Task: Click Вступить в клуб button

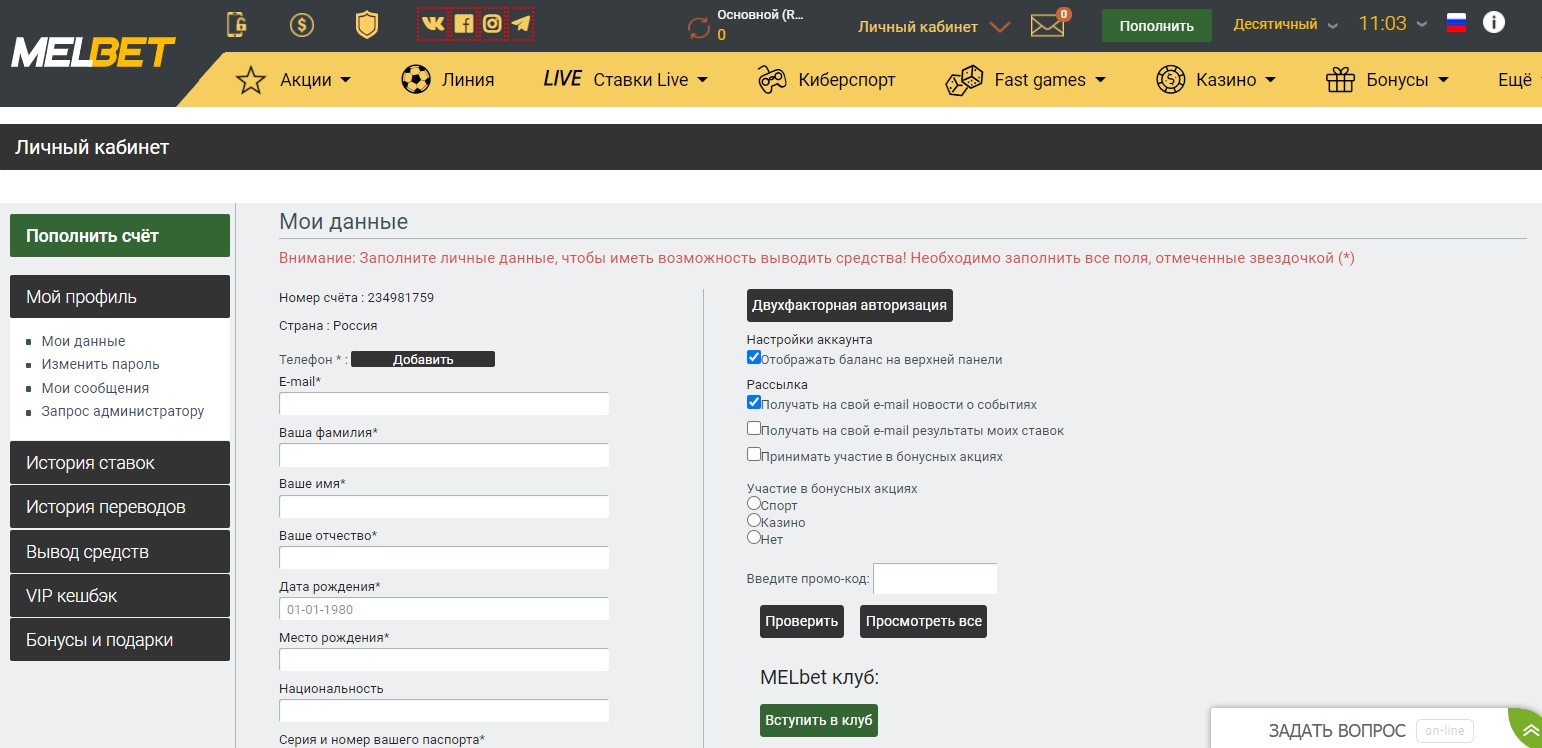Action: [819, 720]
